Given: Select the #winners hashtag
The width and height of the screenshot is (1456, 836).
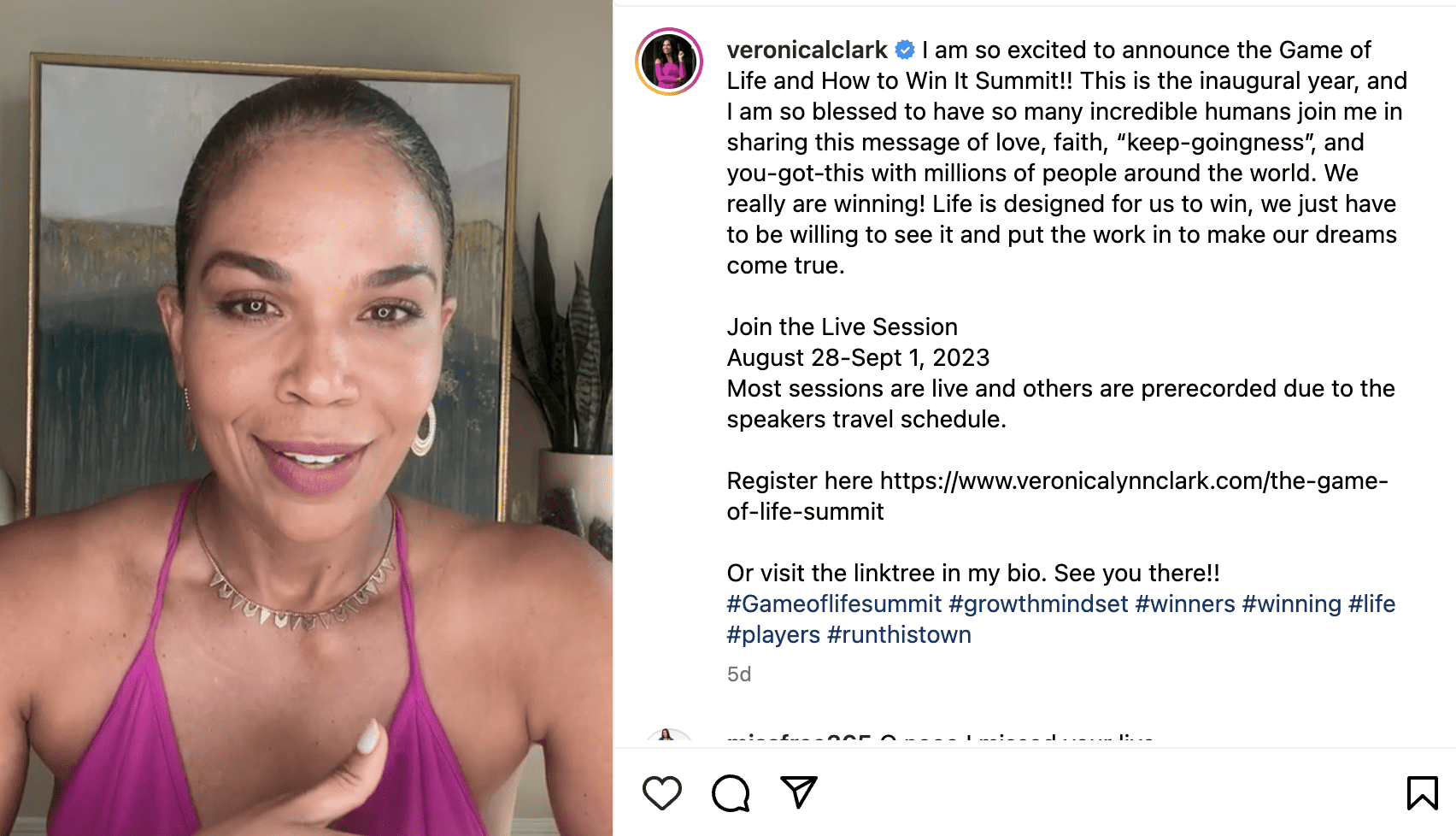Looking at the screenshot, I should pyautogui.click(x=1184, y=604).
